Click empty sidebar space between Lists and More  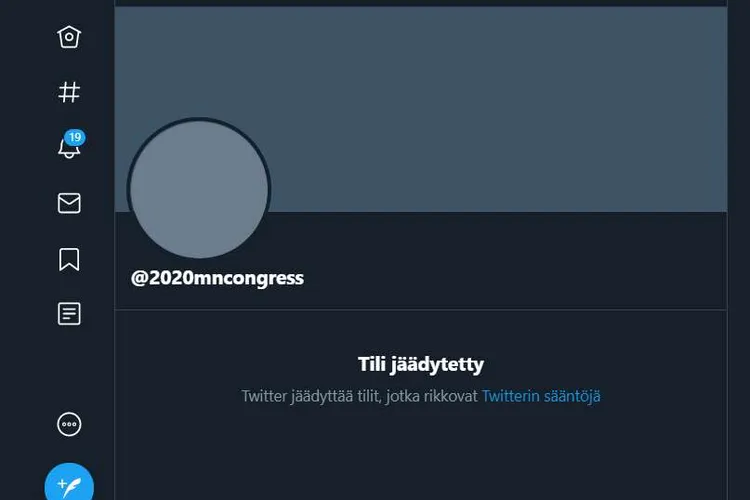pyautogui.click(x=69, y=368)
